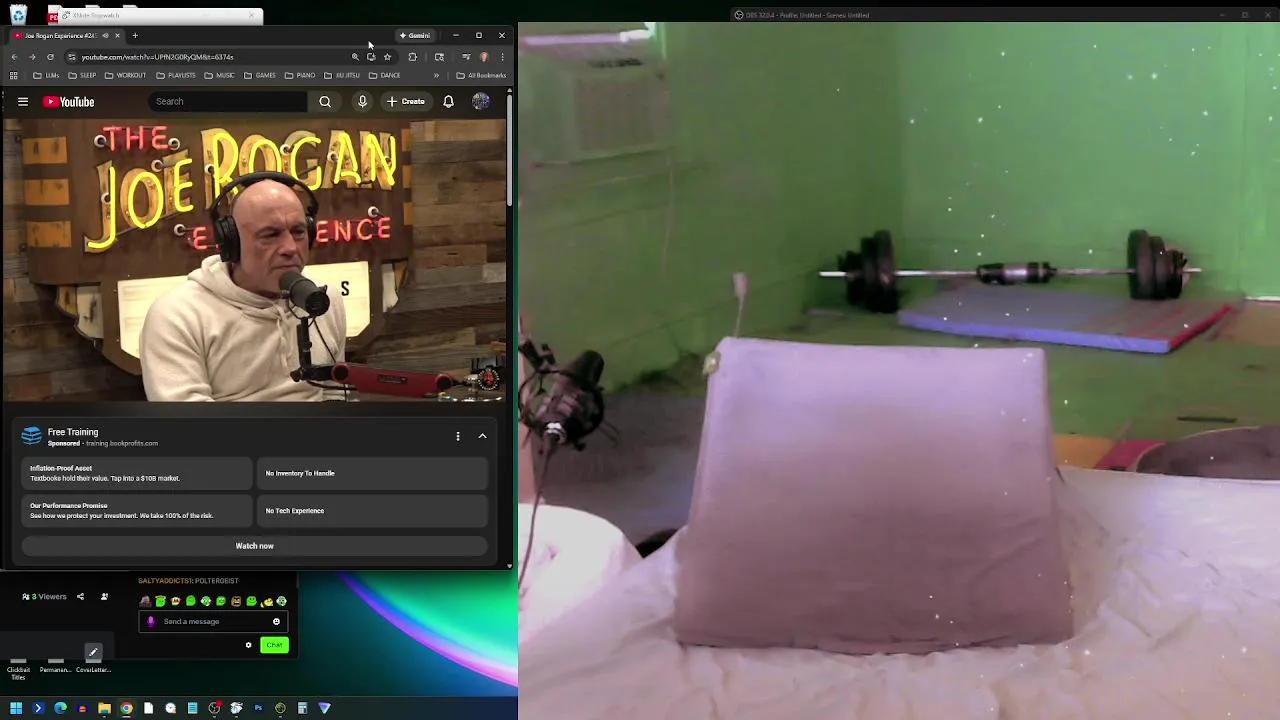The image size is (1280, 720).
Task: Open the Chrome apps grid shortcut
Action: click(x=14, y=75)
